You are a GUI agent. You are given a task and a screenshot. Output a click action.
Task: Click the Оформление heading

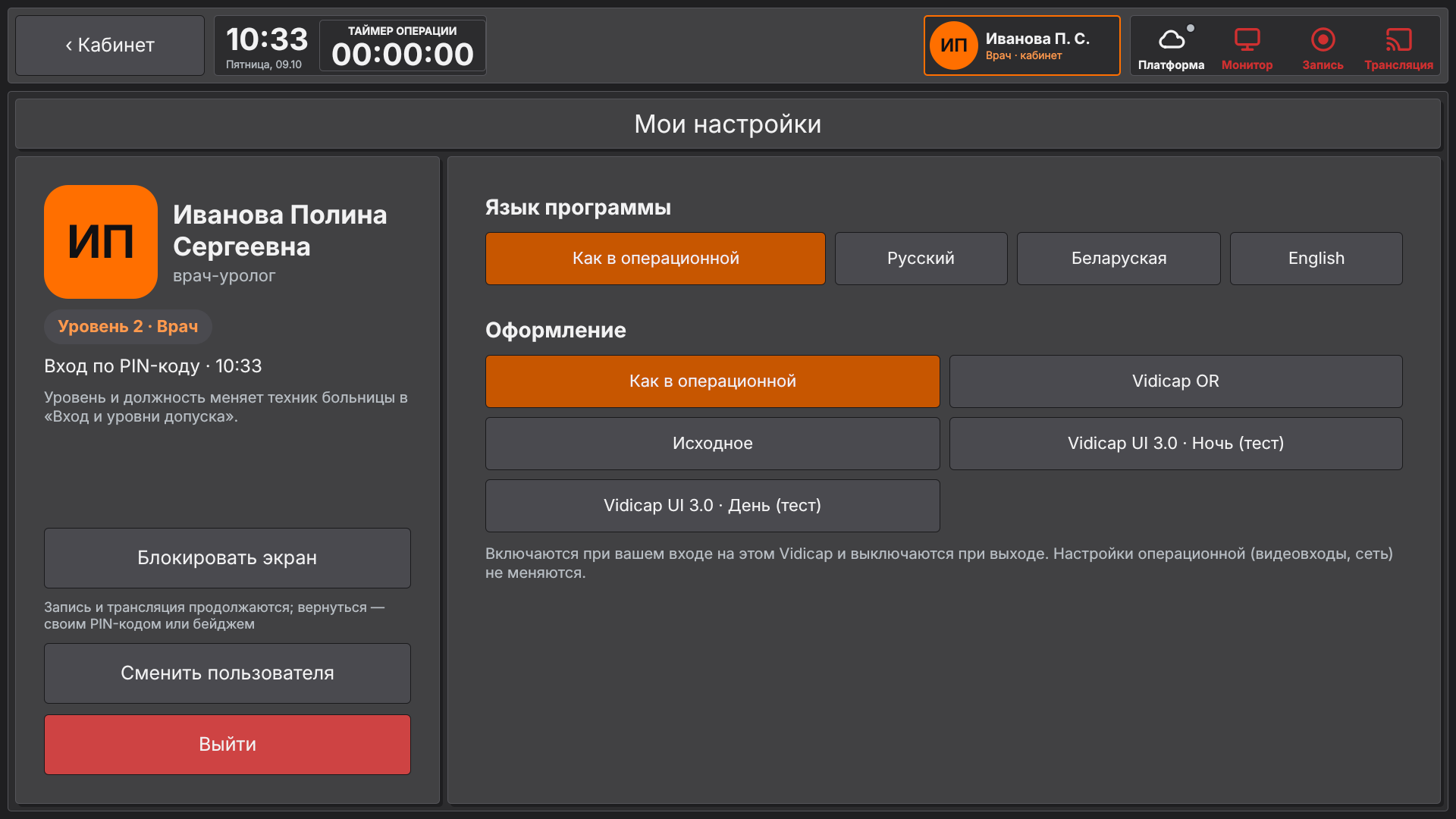point(555,330)
